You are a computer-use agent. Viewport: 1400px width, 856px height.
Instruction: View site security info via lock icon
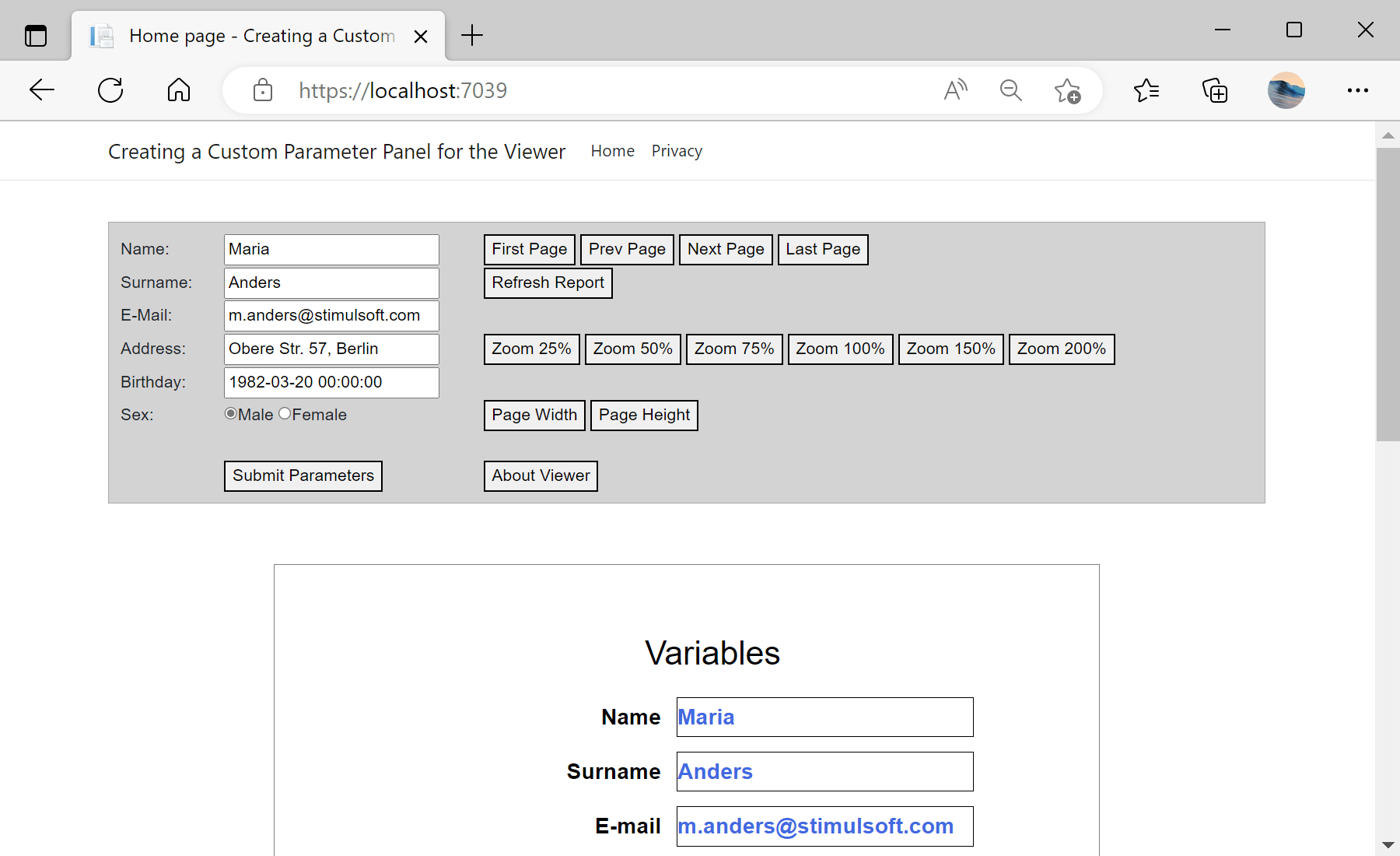(x=262, y=90)
